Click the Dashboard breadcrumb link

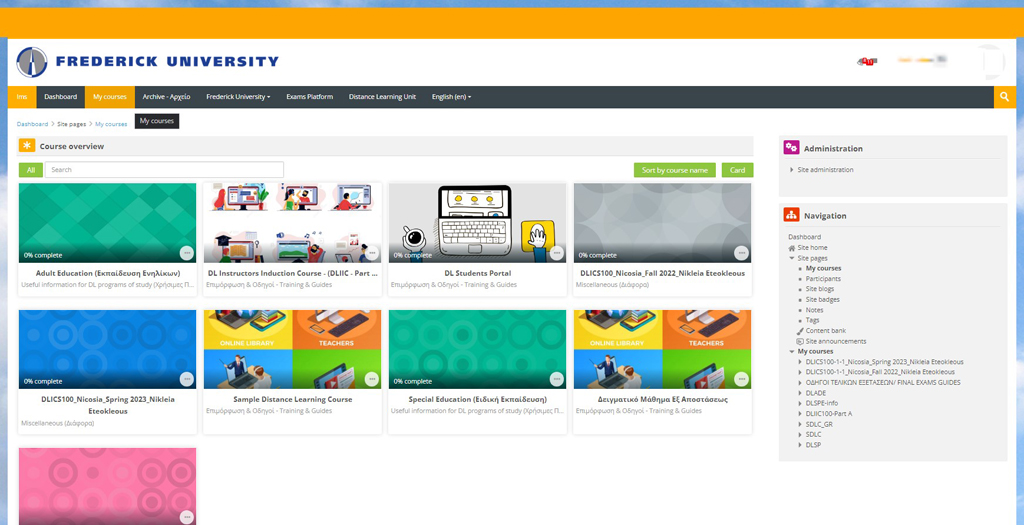click(x=32, y=124)
